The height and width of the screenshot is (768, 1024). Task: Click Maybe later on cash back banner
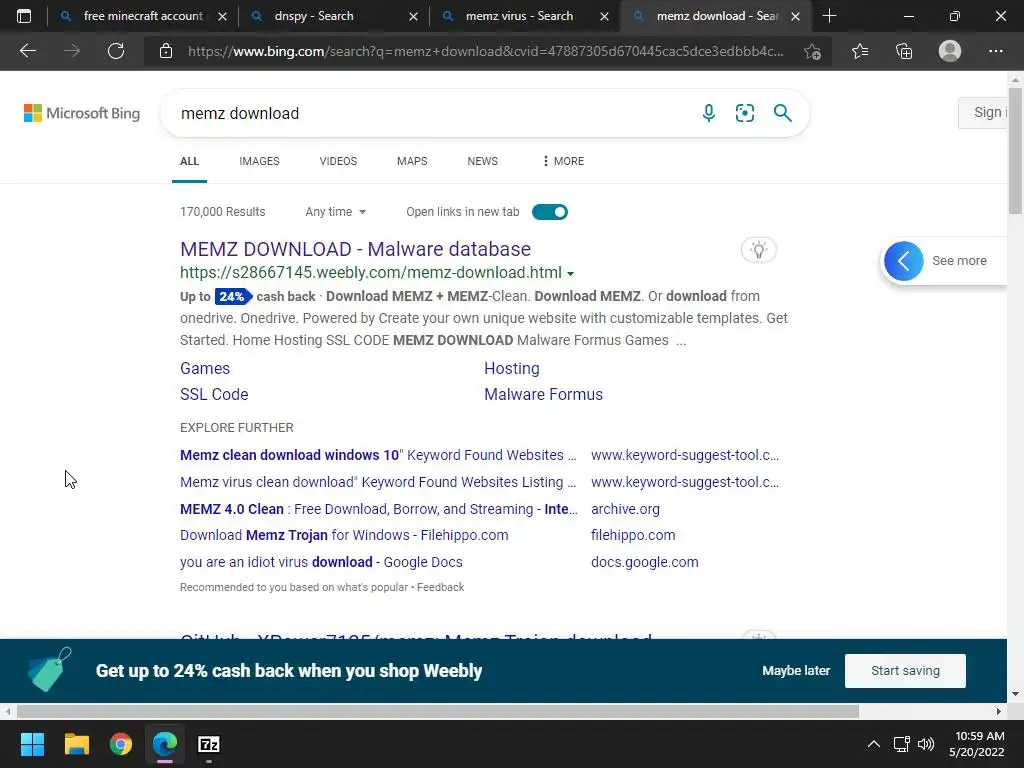click(796, 671)
